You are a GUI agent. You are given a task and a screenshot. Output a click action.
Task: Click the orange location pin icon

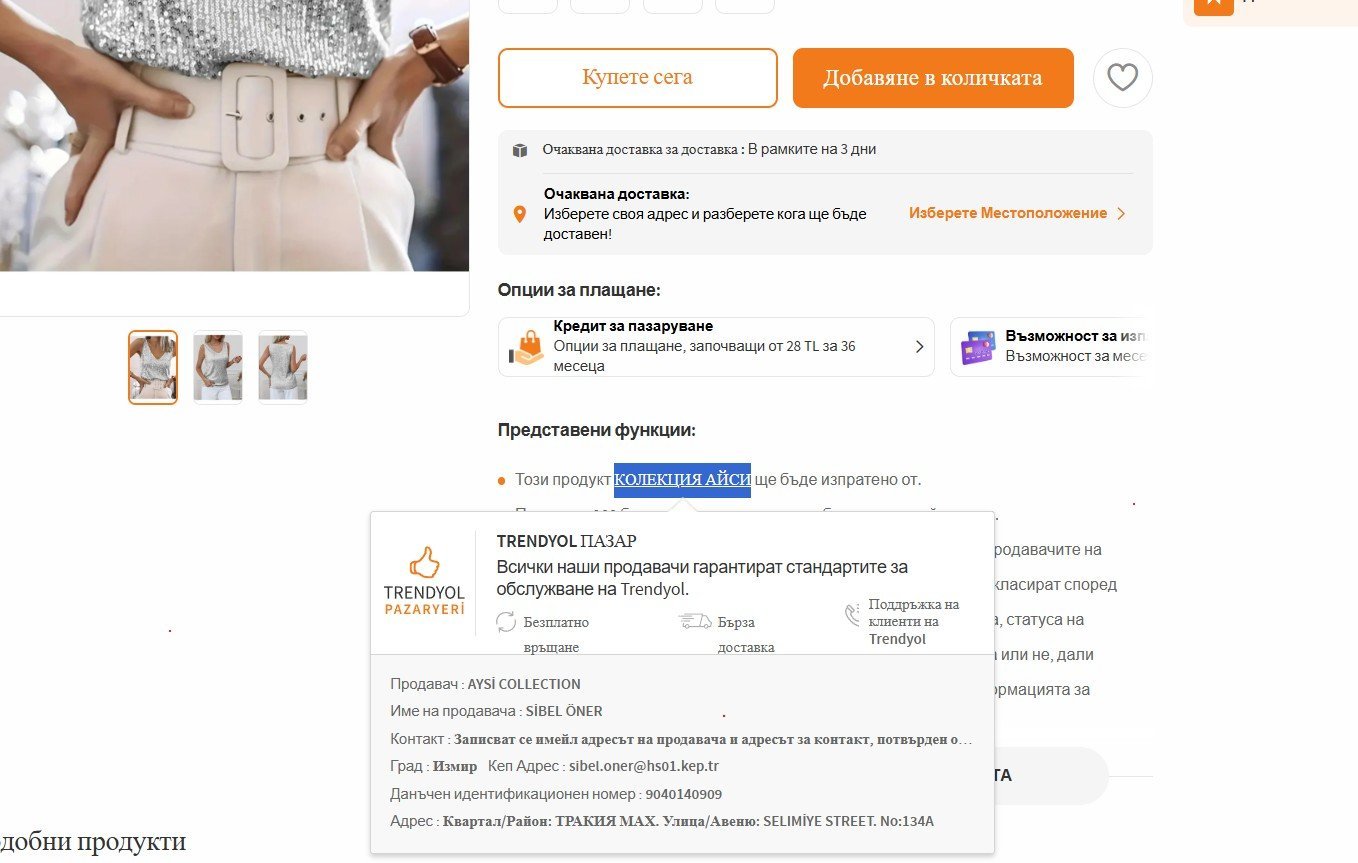click(519, 214)
